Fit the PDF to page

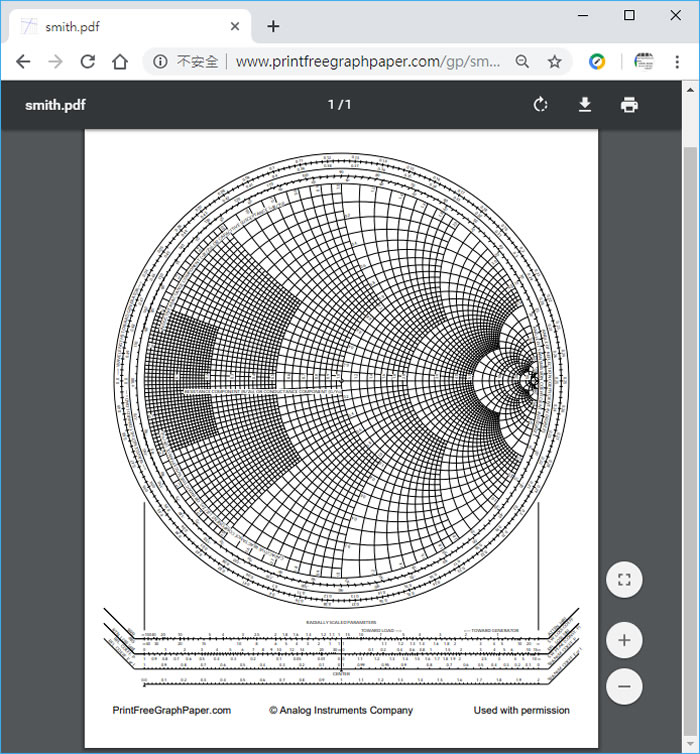(x=624, y=579)
